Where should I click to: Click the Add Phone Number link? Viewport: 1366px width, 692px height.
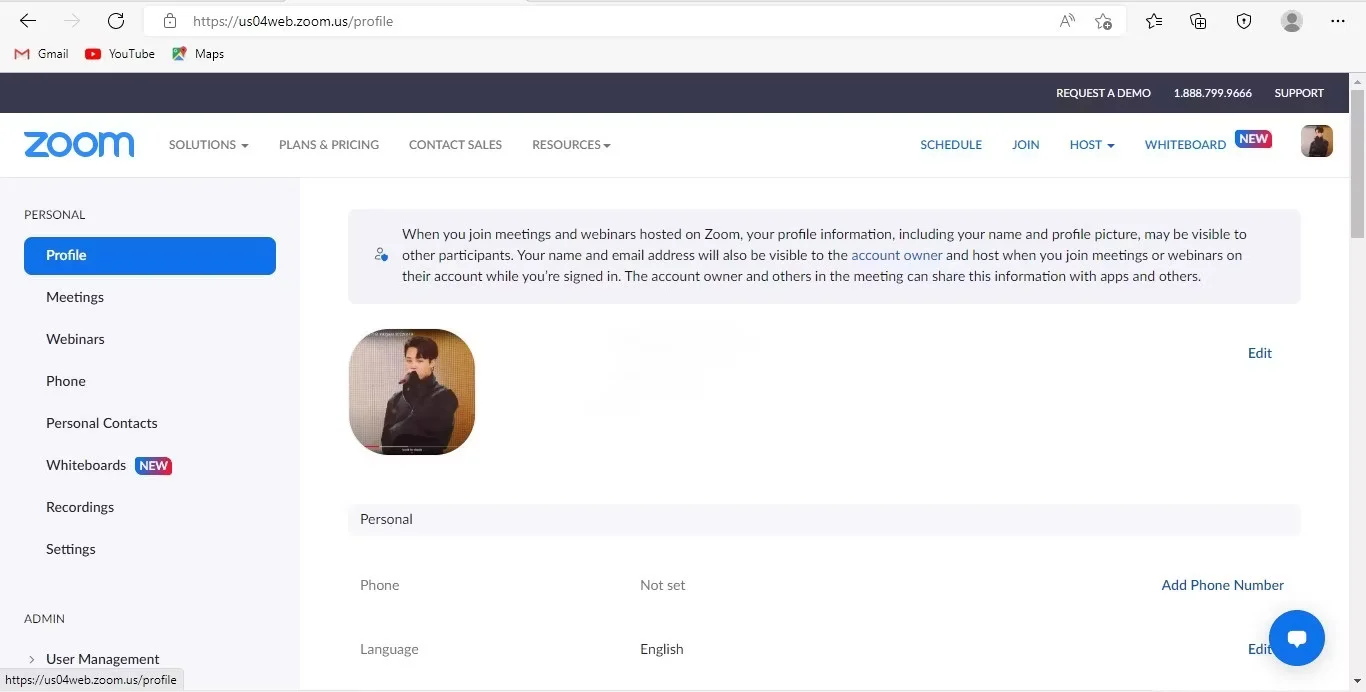(1222, 585)
